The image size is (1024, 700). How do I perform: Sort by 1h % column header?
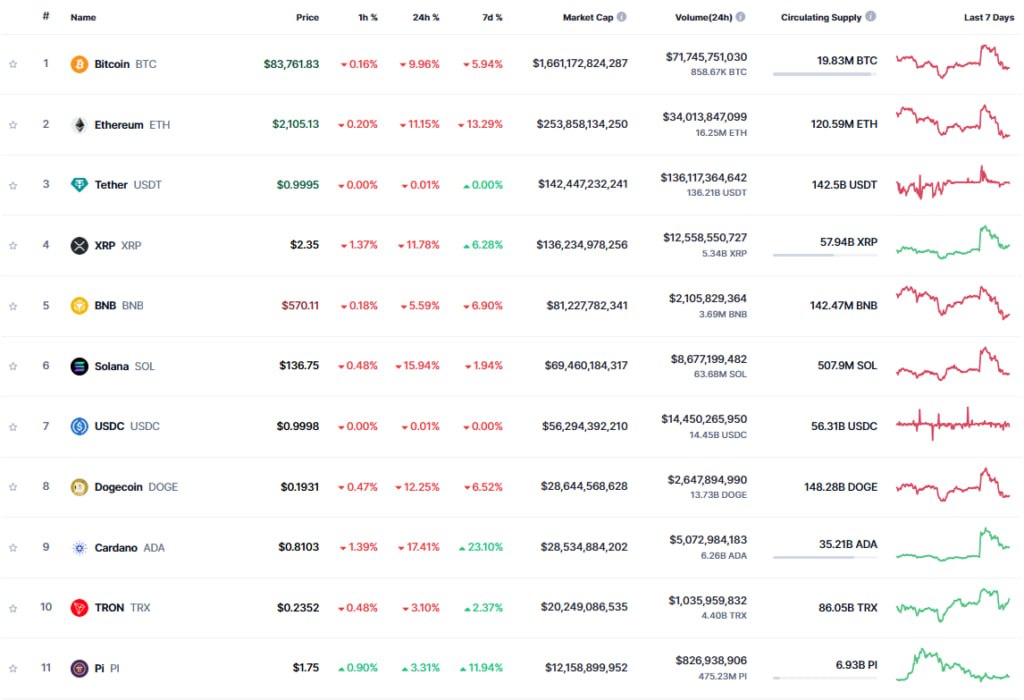368,18
